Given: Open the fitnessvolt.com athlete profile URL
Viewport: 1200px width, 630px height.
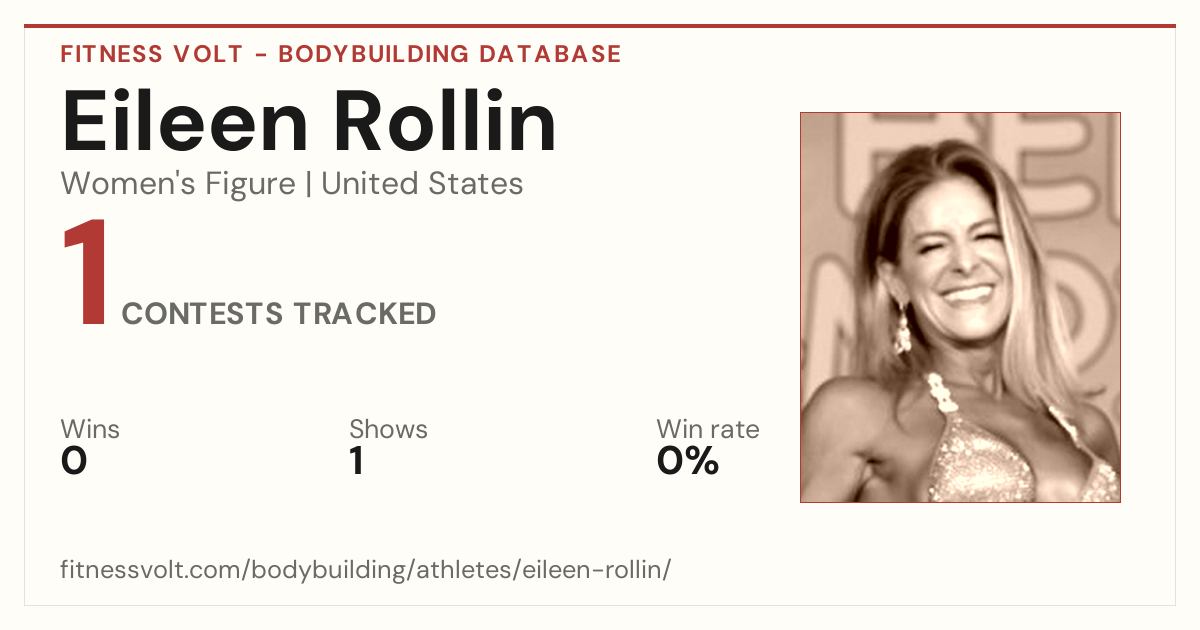Looking at the screenshot, I should pyautogui.click(x=366, y=570).
